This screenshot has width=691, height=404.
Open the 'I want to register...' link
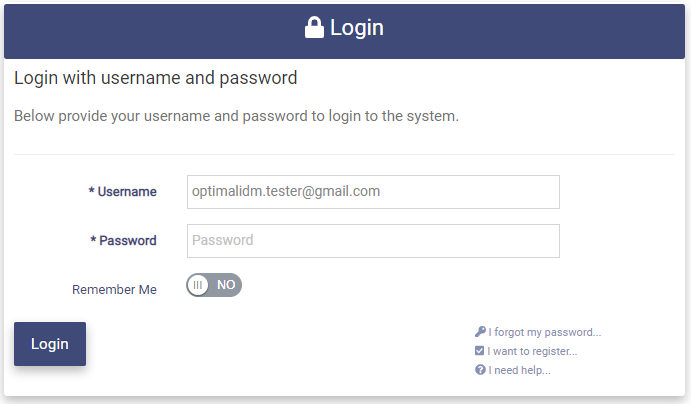pyautogui.click(x=533, y=351)
